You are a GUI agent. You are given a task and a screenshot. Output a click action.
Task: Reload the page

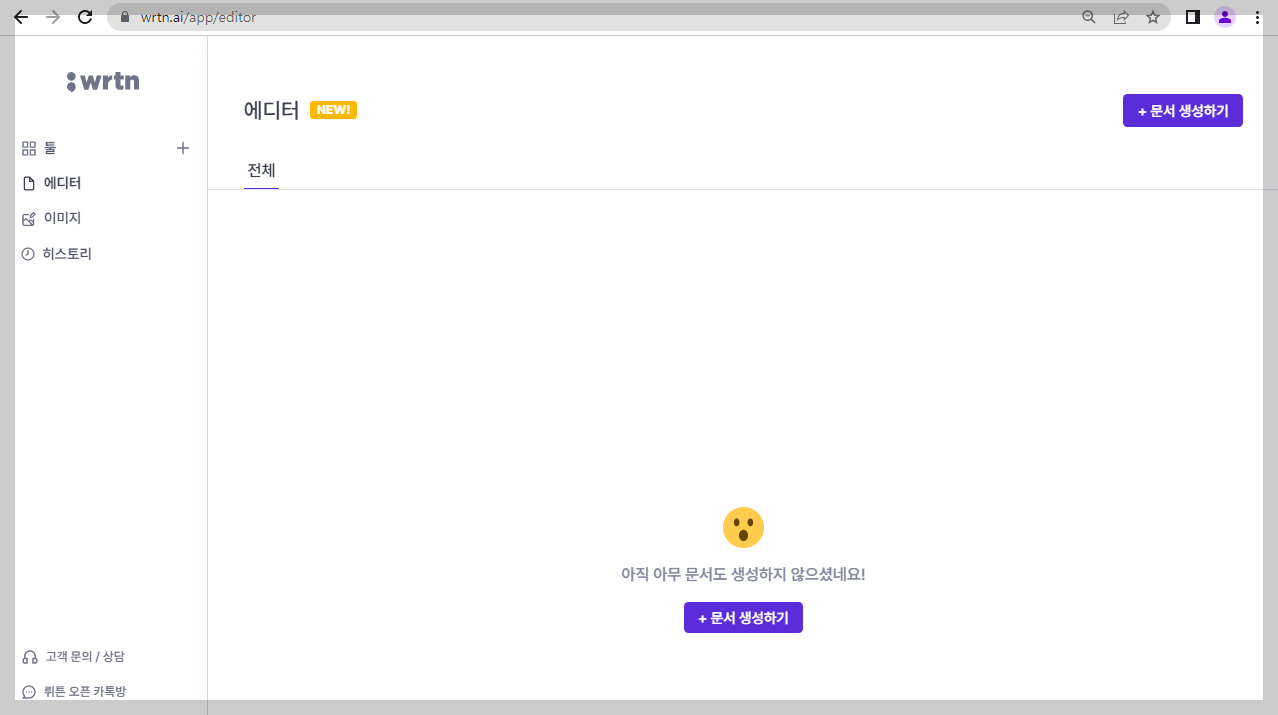tap(84, 17)
